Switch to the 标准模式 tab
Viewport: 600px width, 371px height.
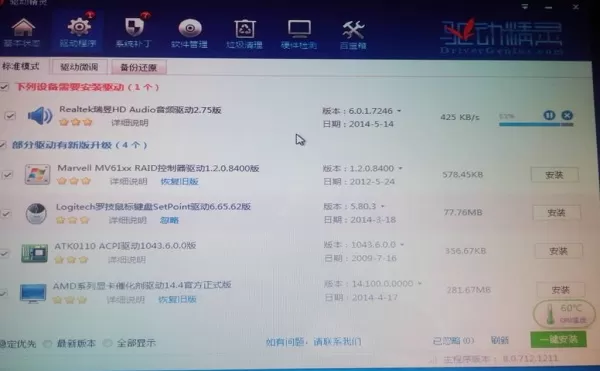click(x=21, y=67)
